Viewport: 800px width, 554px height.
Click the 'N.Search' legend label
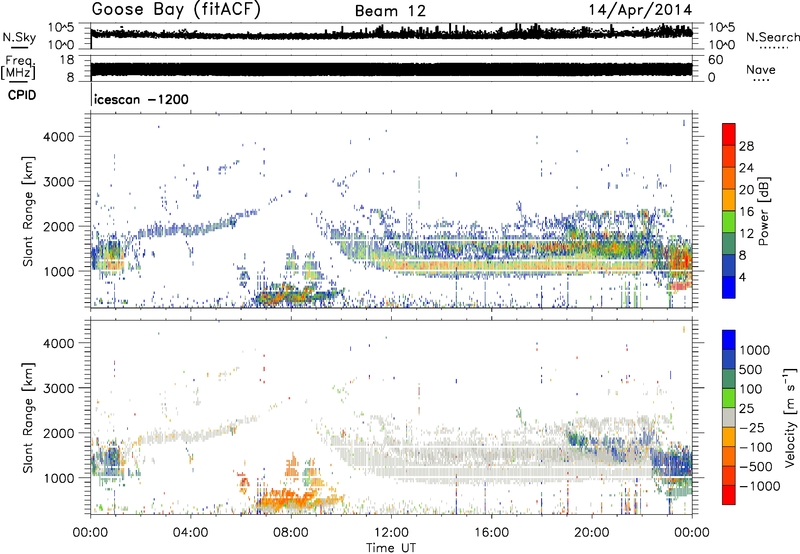(x=772, y=37)
